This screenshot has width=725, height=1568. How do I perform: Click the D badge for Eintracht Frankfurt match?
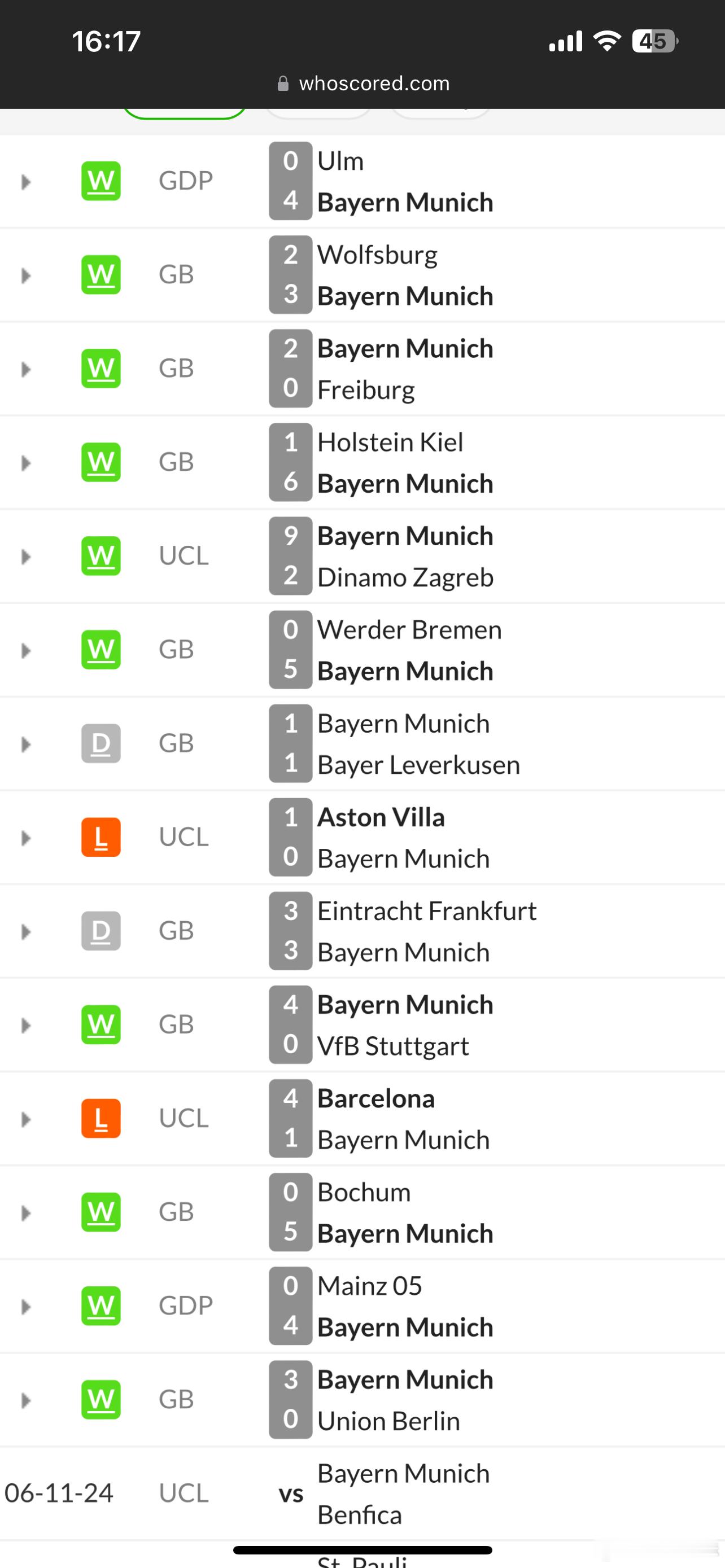click(101, 931)
